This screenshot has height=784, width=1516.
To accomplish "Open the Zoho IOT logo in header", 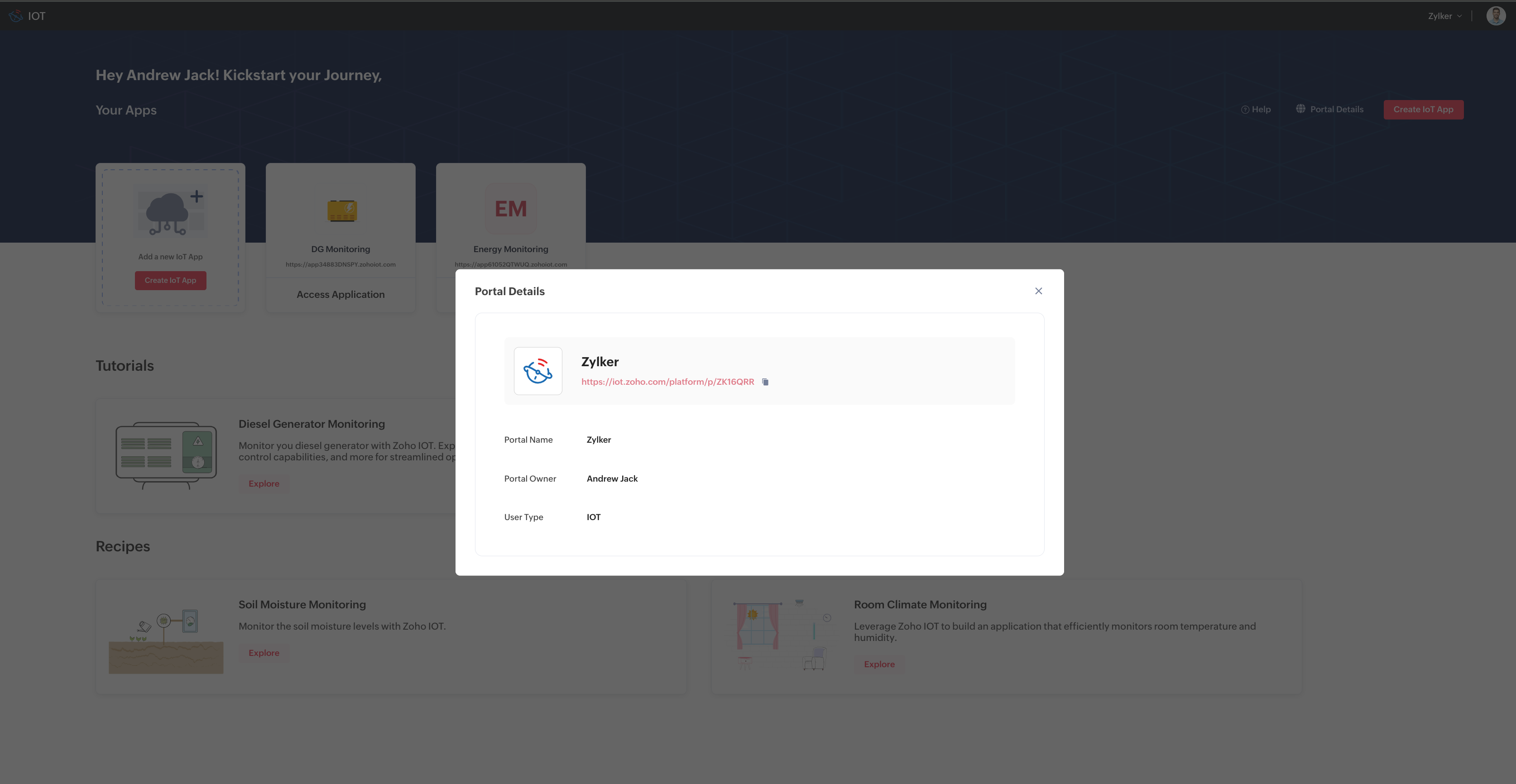I will point(16,16).
